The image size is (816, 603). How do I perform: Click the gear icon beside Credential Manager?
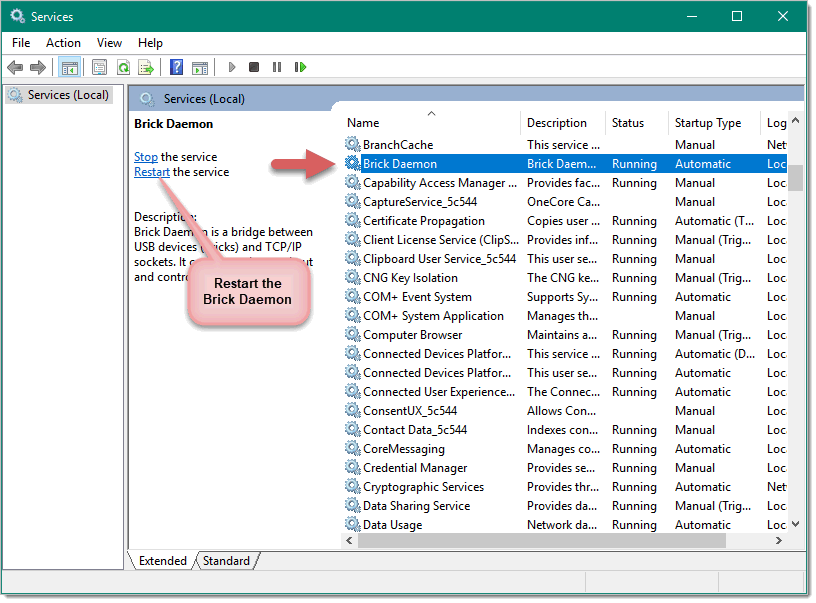coord(353,468)
